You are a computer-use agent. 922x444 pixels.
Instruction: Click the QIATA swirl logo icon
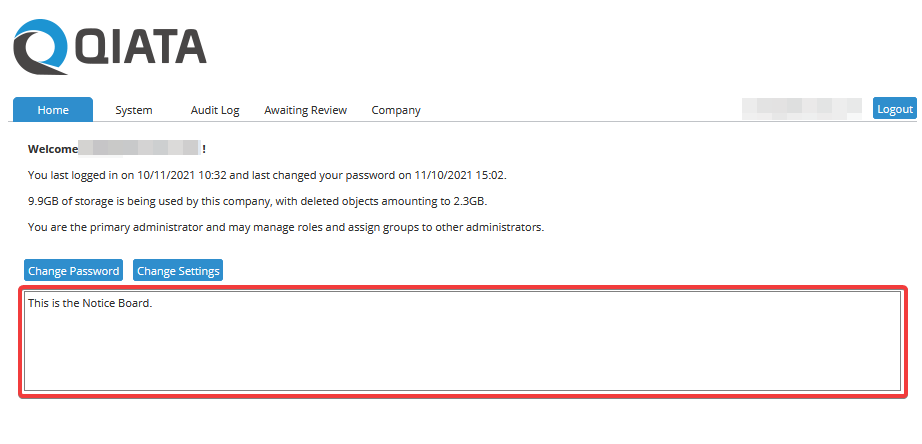tap(40, 46)
